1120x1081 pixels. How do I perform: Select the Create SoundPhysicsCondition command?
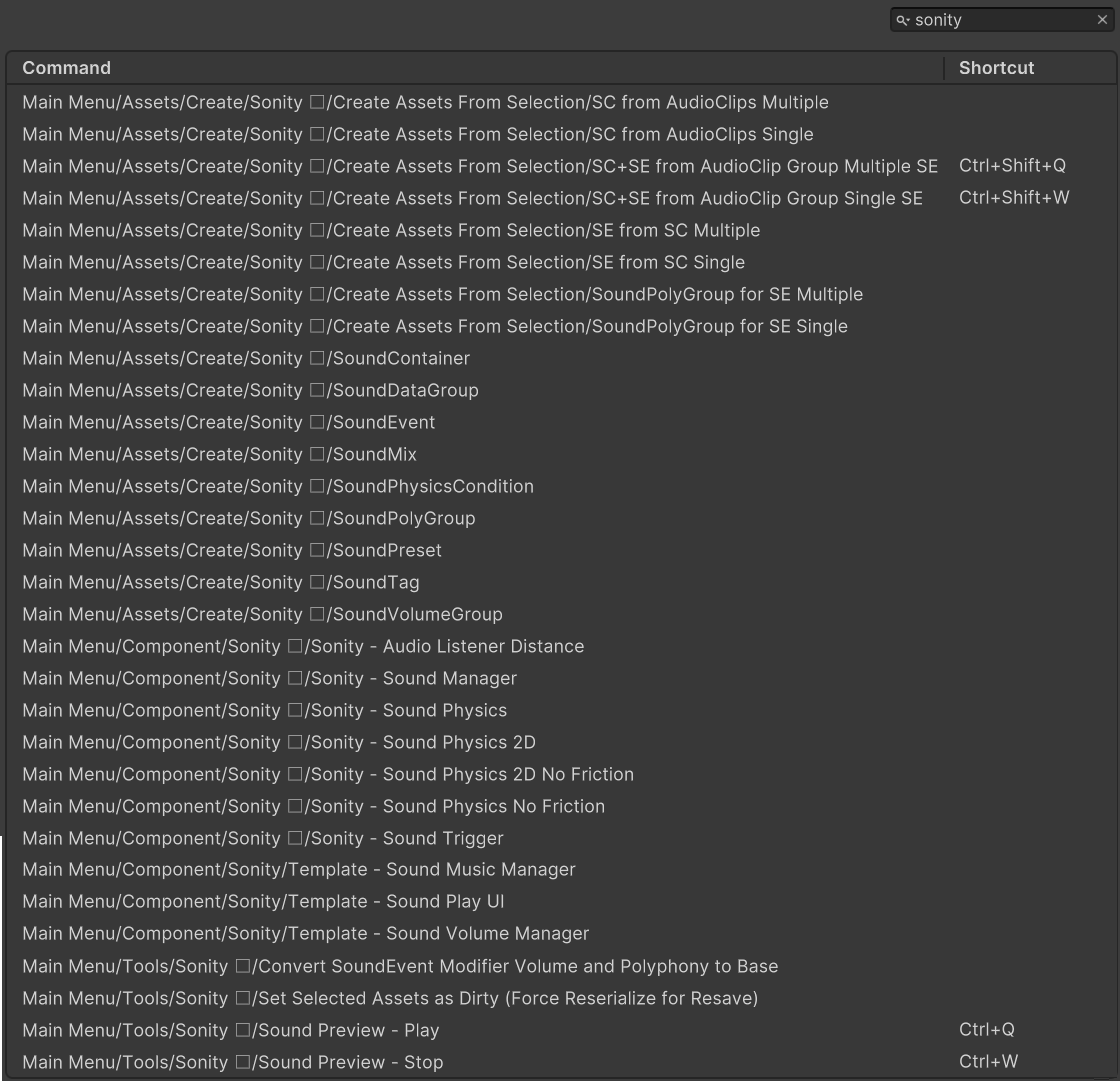coord(560,487)
